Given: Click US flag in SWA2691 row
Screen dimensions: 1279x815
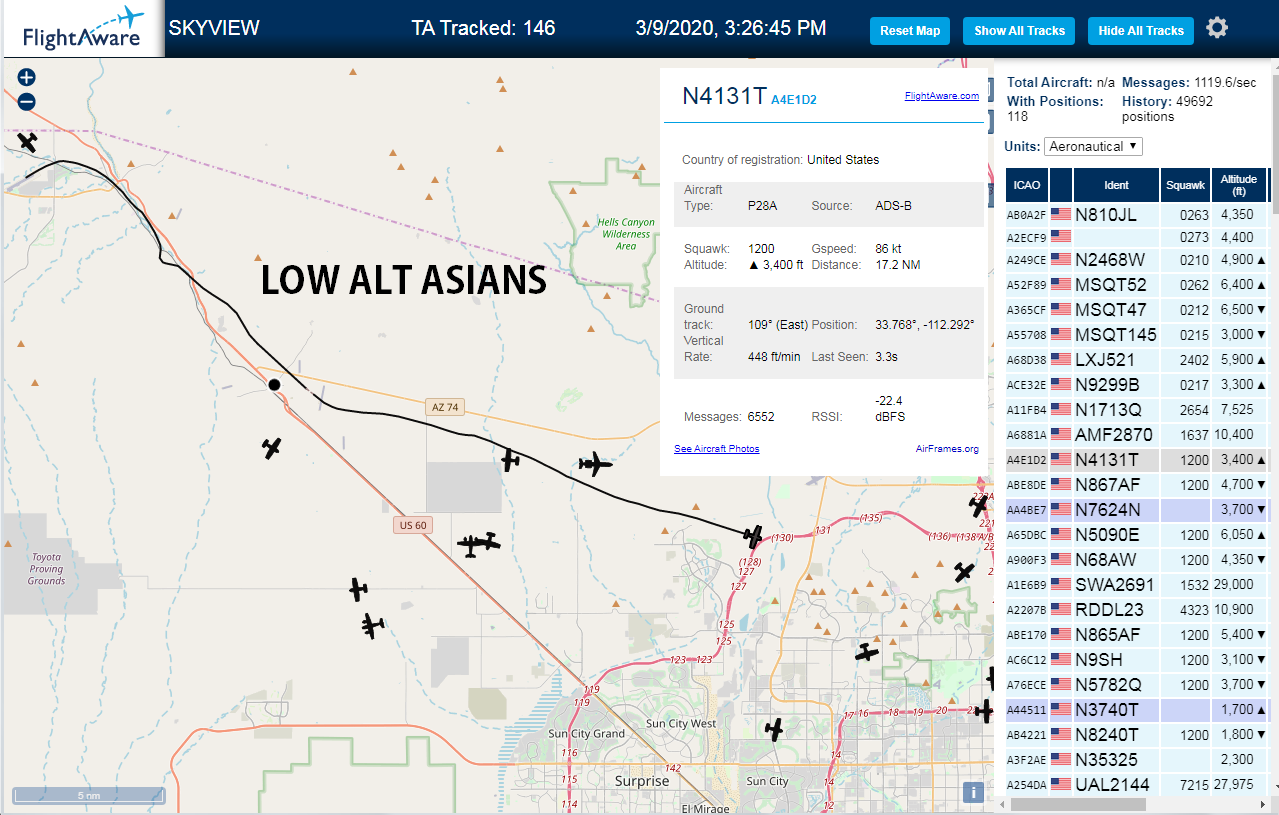Looking at the screenshot, I should 1060,584.
